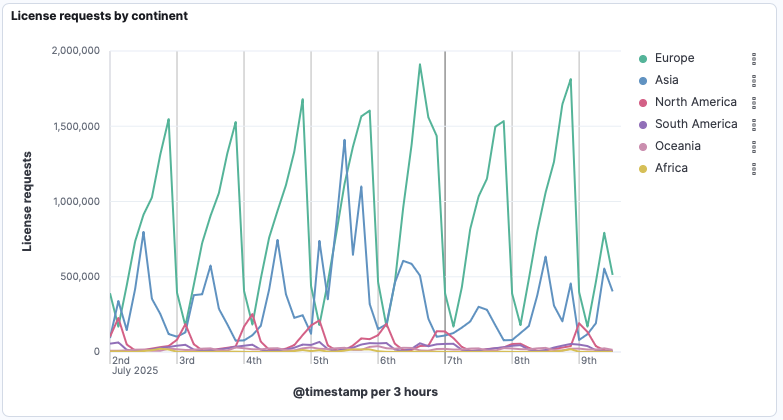The width and height of the screenshot is (783, 420).
Task: Open options menu for North America series
Action: tap(753, 102)
